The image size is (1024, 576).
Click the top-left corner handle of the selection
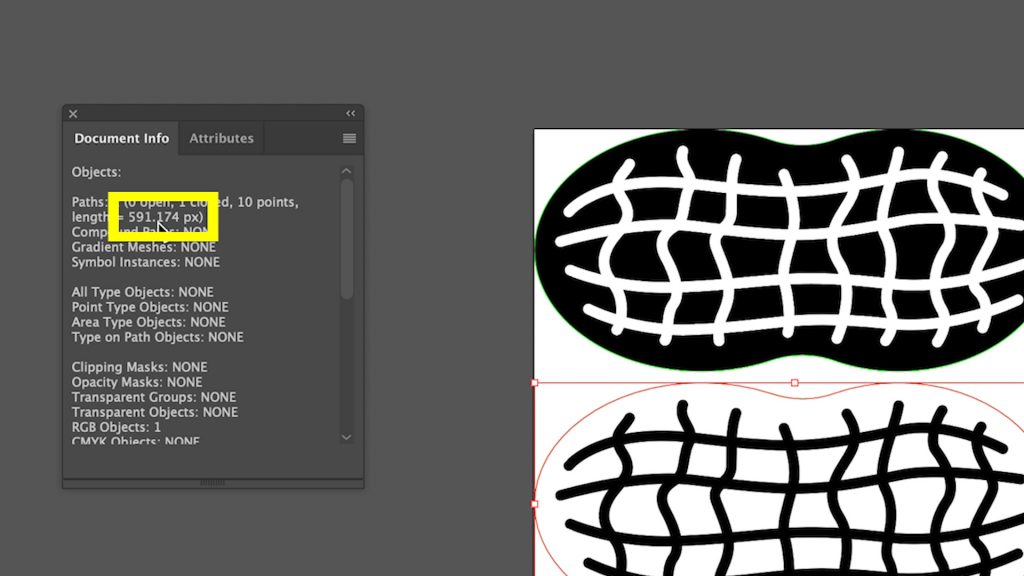point(535,383)
